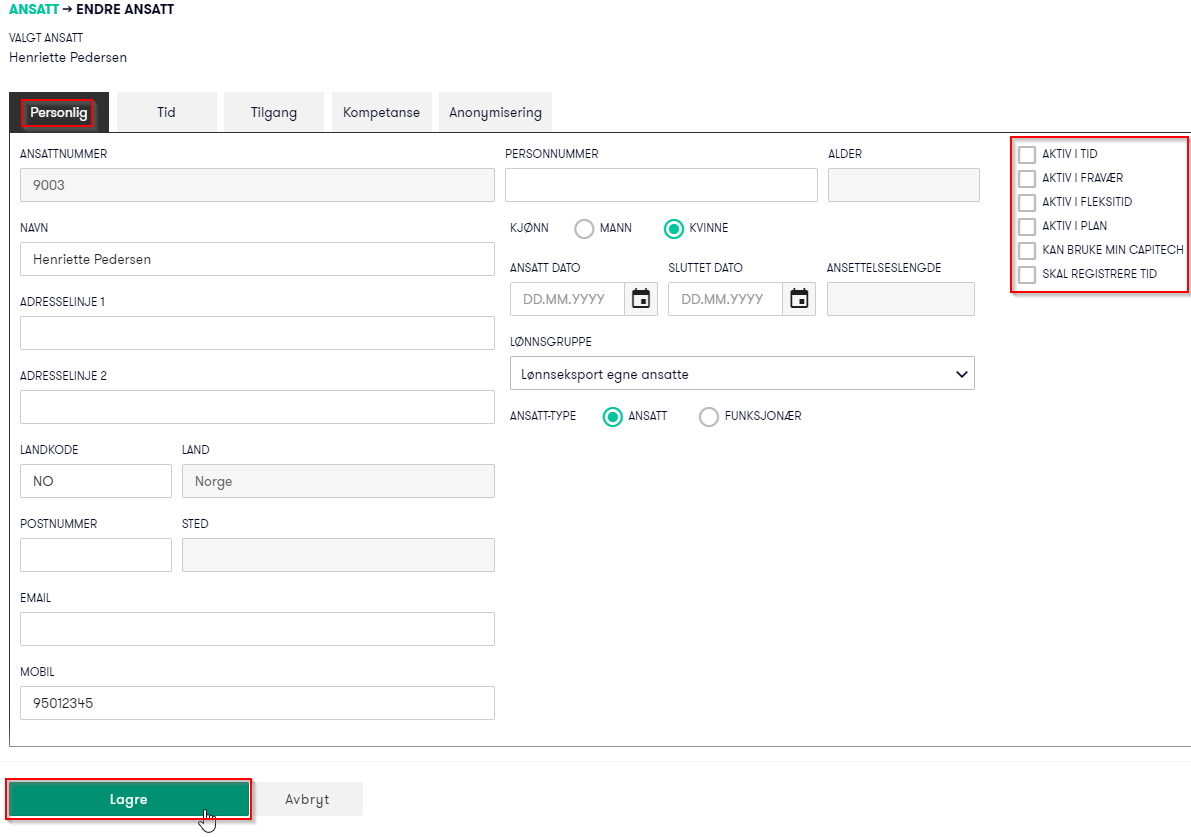Click the ENDRE ANSATT breadcrumb text
Viewport: 1191px width, 837px height.
(125, 10)
